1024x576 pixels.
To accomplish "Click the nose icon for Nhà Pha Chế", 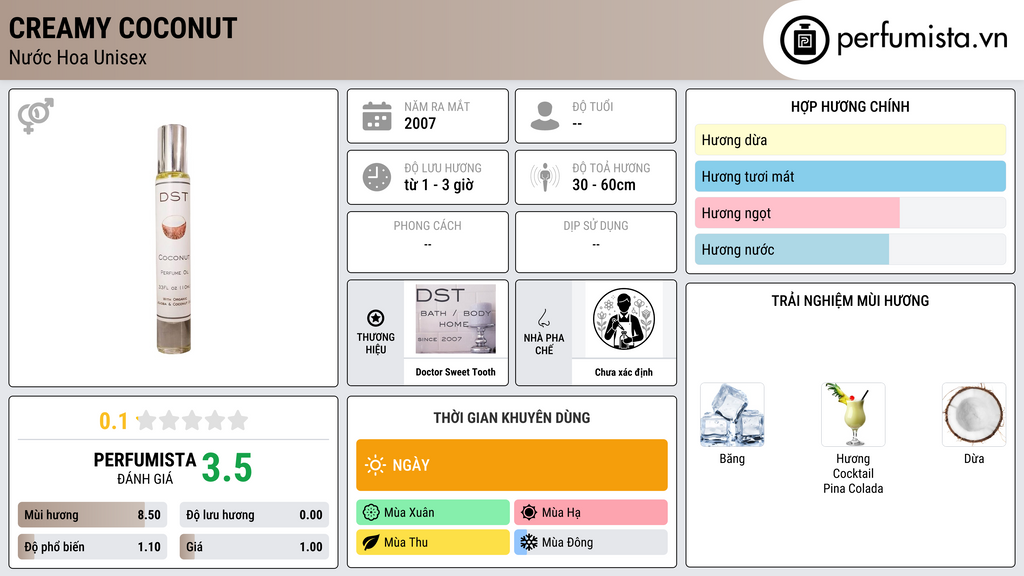I will pos(543,318).
